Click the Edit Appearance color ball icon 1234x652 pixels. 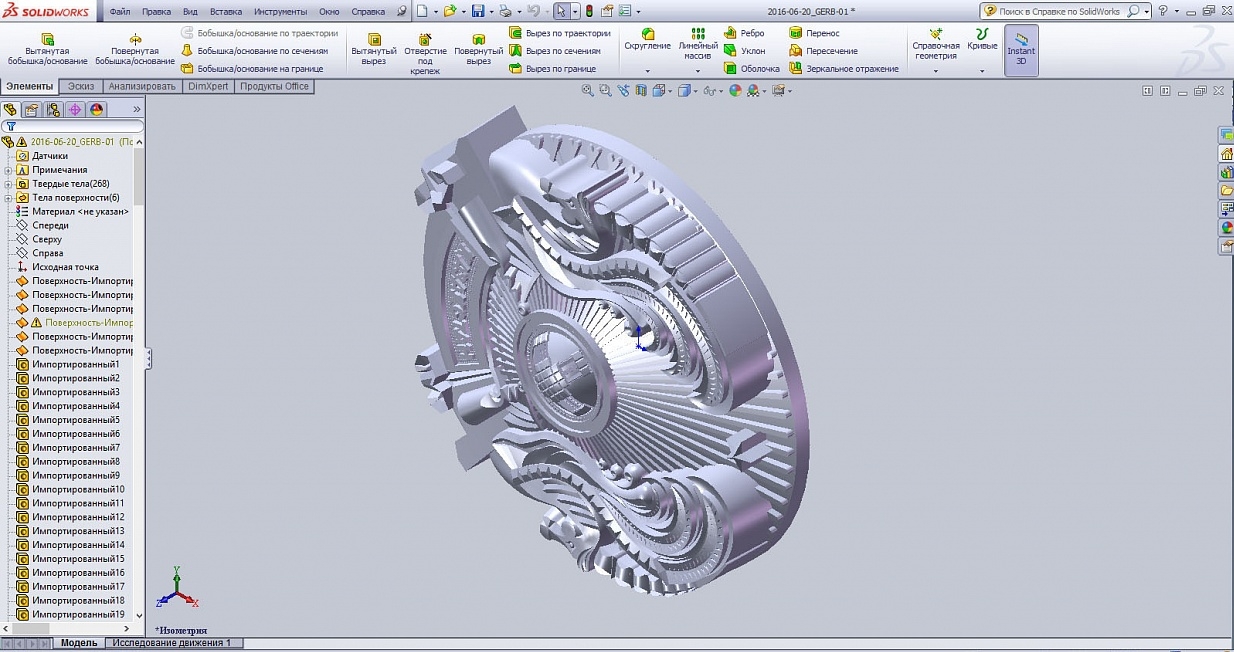[735, 91]
